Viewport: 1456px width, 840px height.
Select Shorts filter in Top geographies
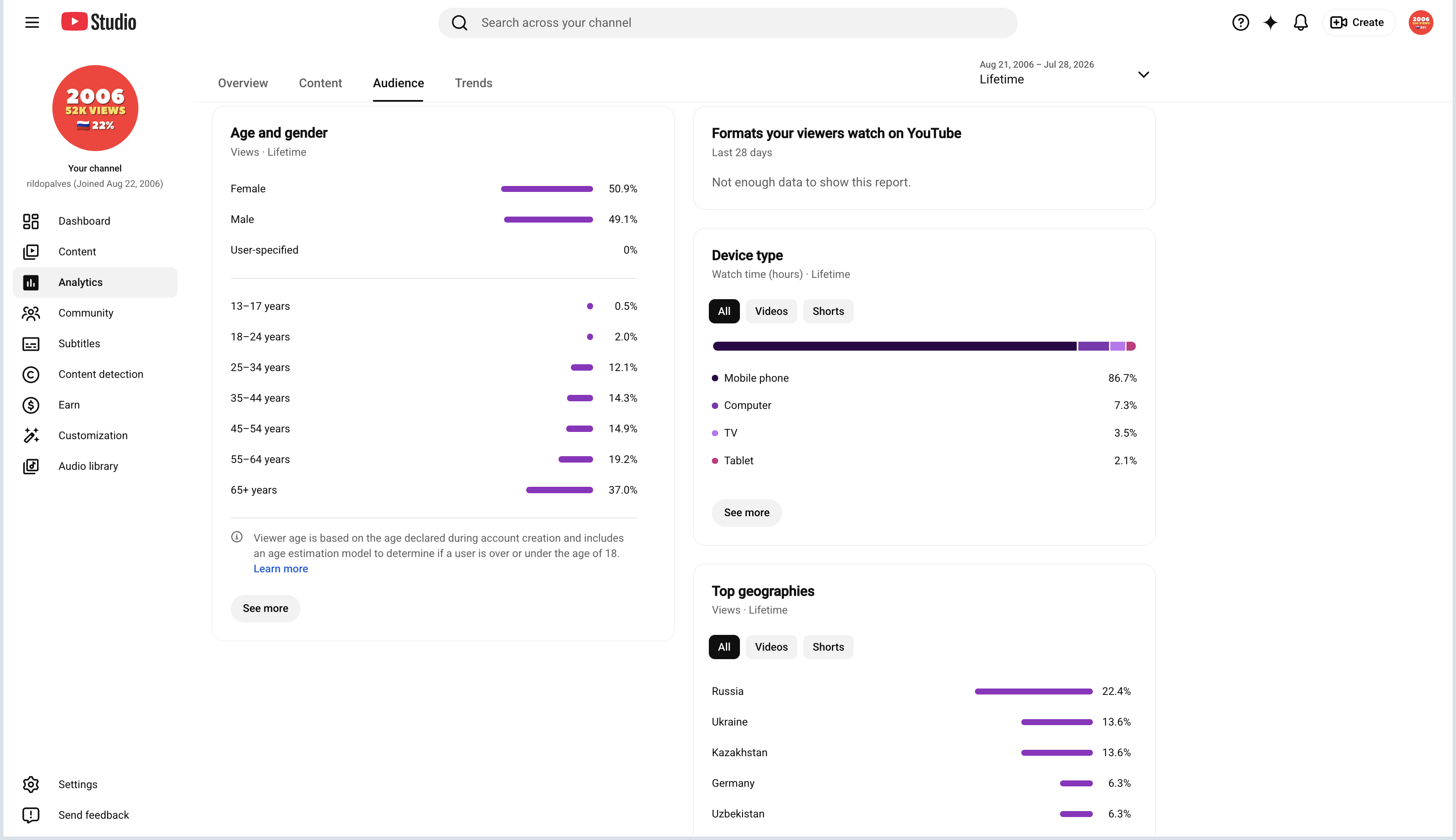[828, 647]
